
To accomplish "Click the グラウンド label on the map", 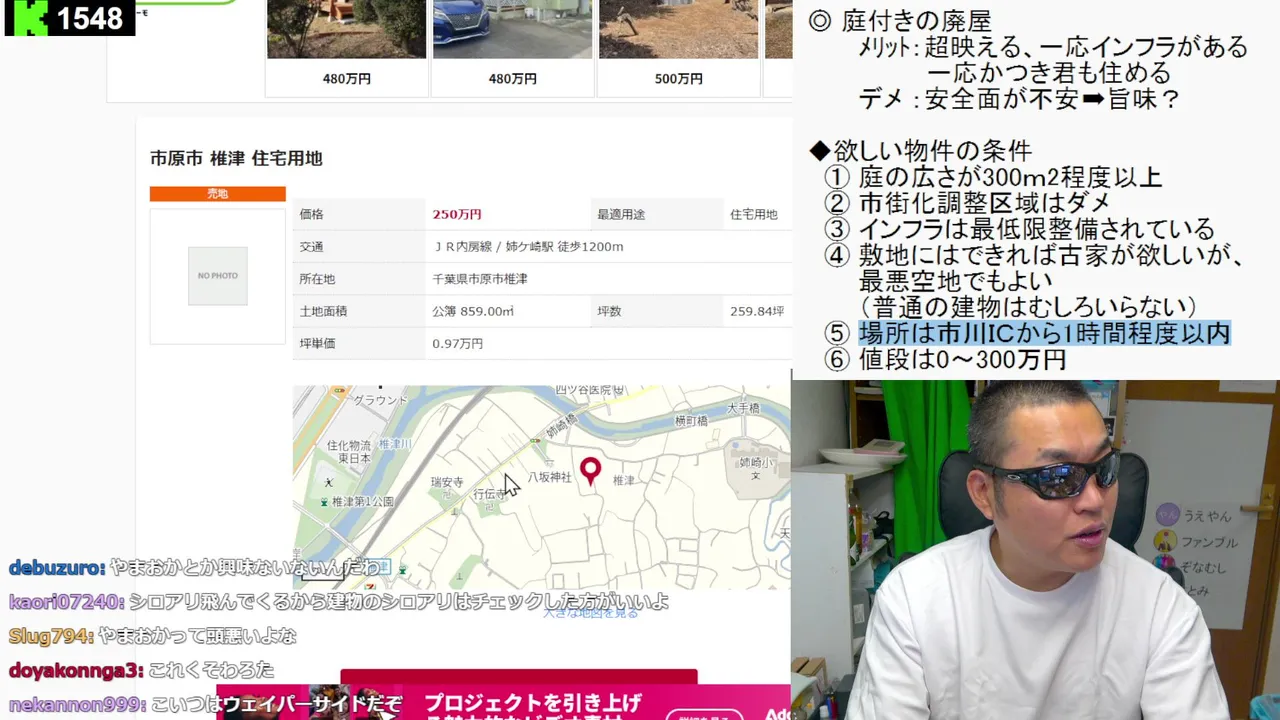I will point(380,400).
